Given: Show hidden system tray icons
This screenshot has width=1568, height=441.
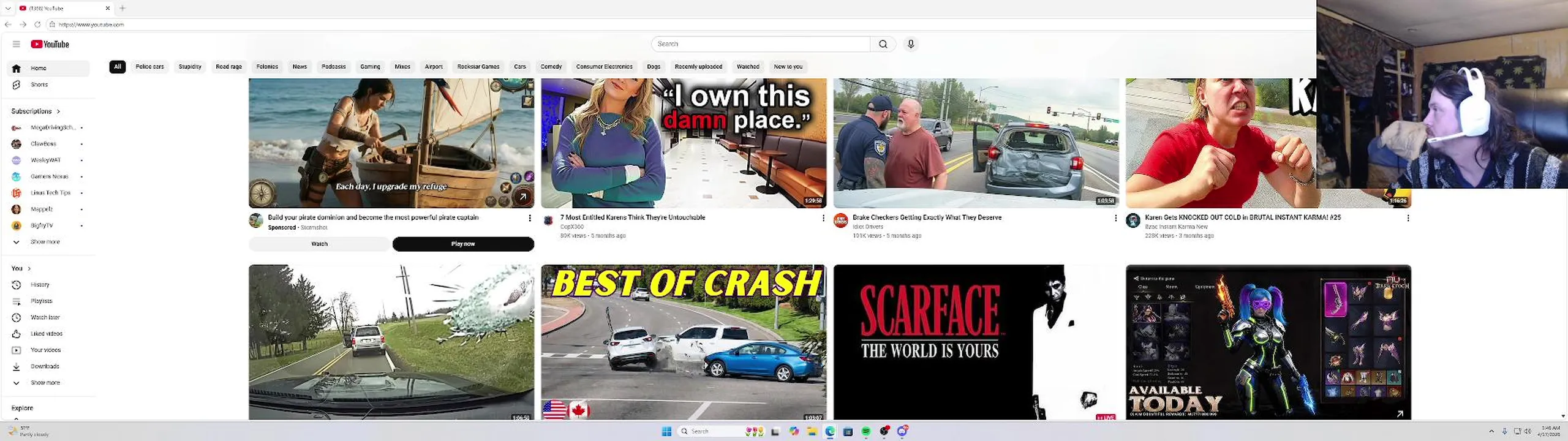Looking at the screenshot, I should coord(1491,431).
